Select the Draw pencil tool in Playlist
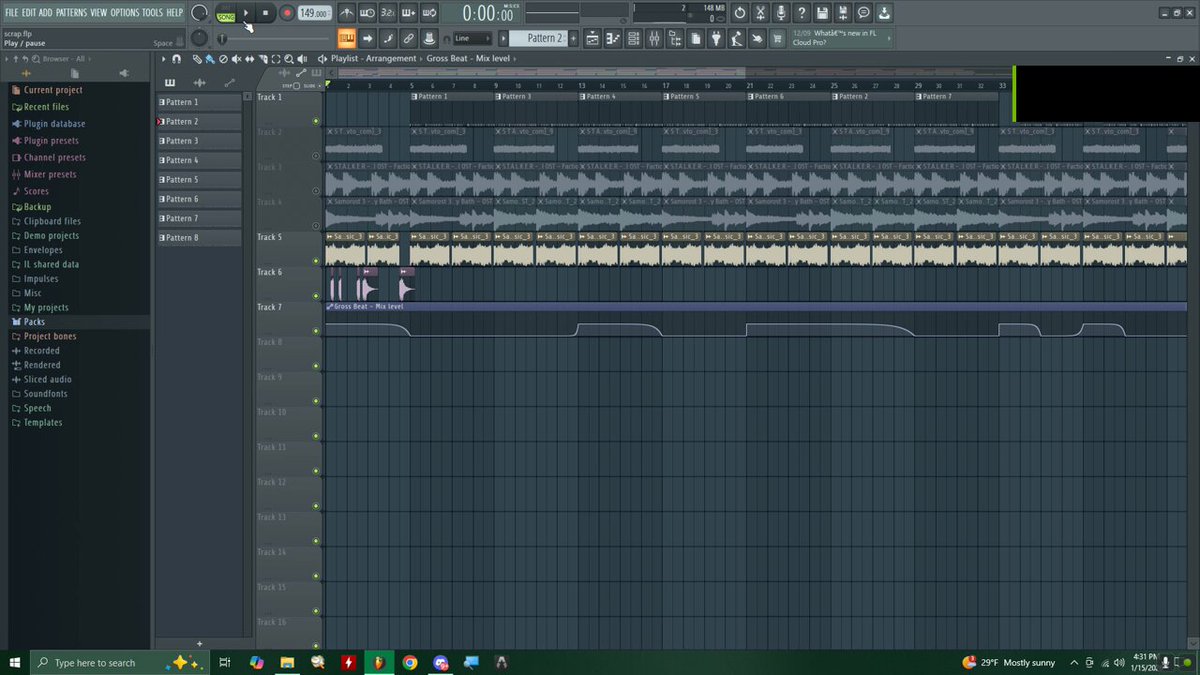 click(196, 58)
